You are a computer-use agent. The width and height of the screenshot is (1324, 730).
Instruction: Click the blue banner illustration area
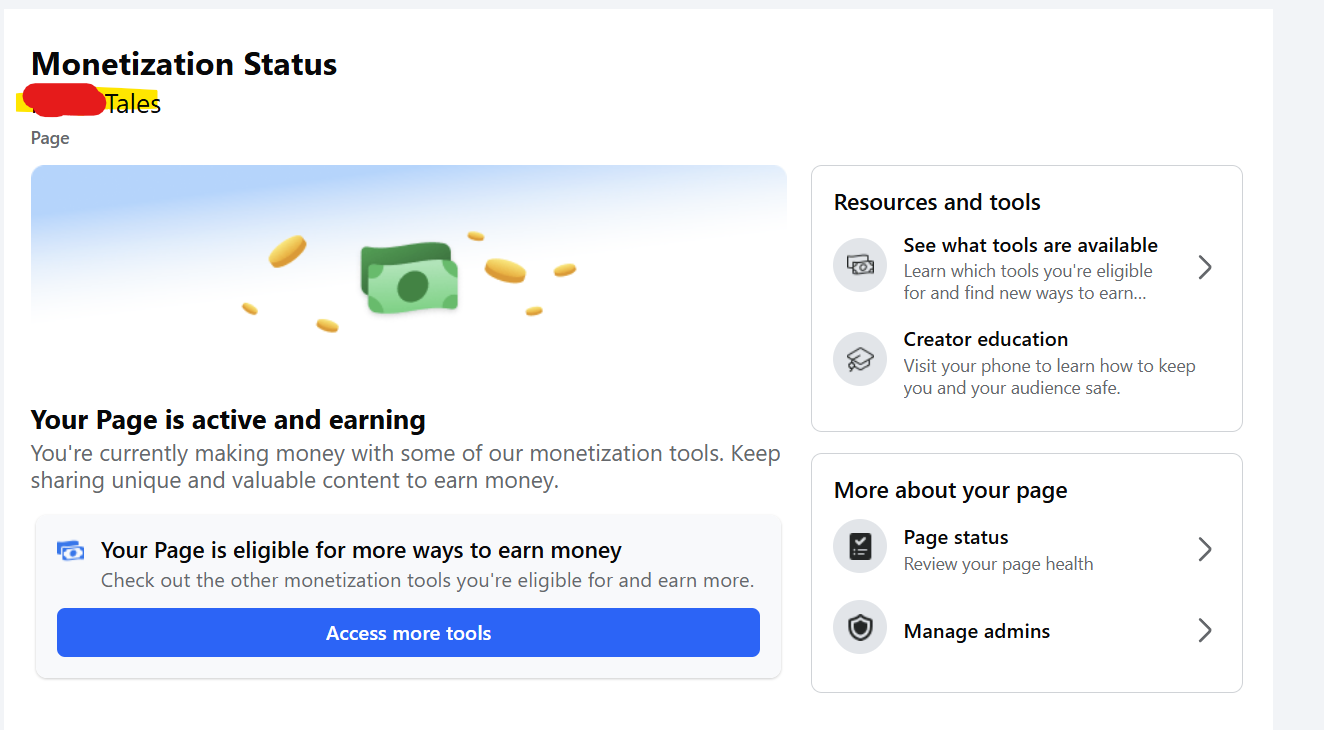(x=409, y=250)
